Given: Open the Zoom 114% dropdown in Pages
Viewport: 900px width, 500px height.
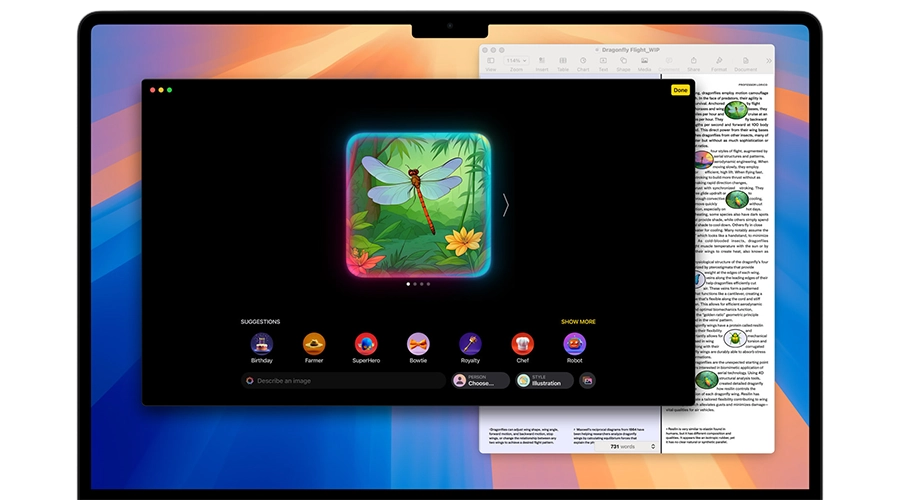Looking at the screenshot, I should (516, 60).
